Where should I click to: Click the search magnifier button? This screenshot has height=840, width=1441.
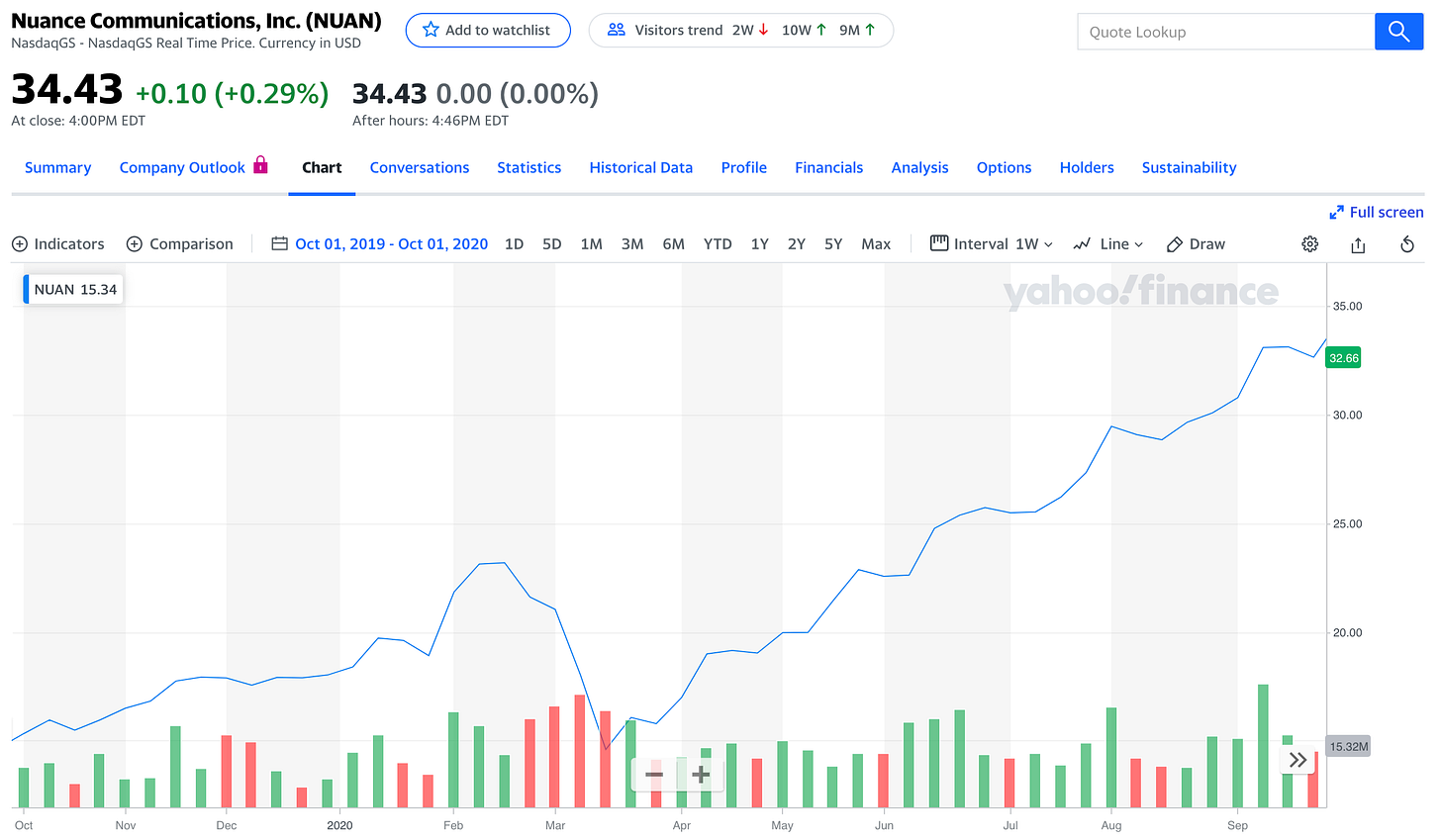(x=1398, y=32)
